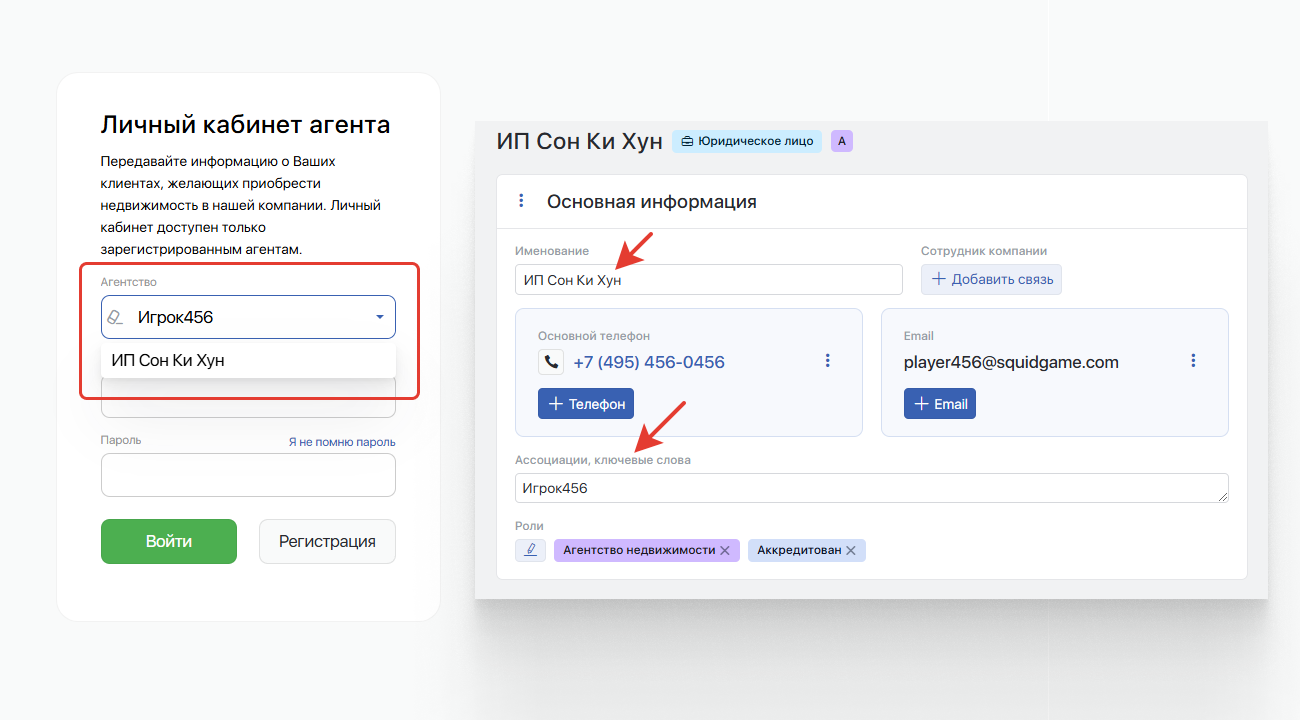
Task: Open the phone number +7 (495) 456-0456 link
Action: [x=648, y=362]
